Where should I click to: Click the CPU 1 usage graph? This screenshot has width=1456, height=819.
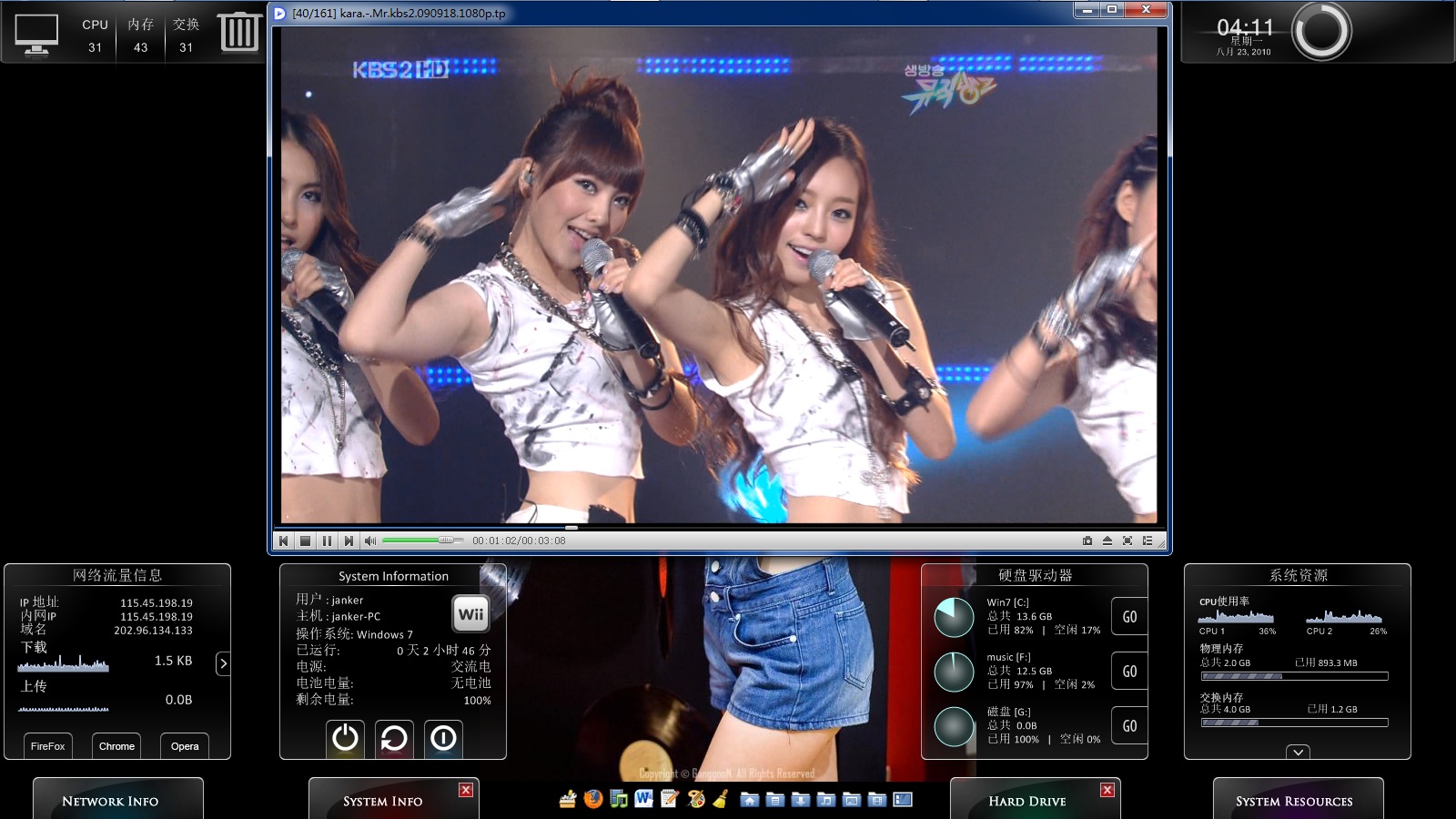click(x=1236, y=616)
